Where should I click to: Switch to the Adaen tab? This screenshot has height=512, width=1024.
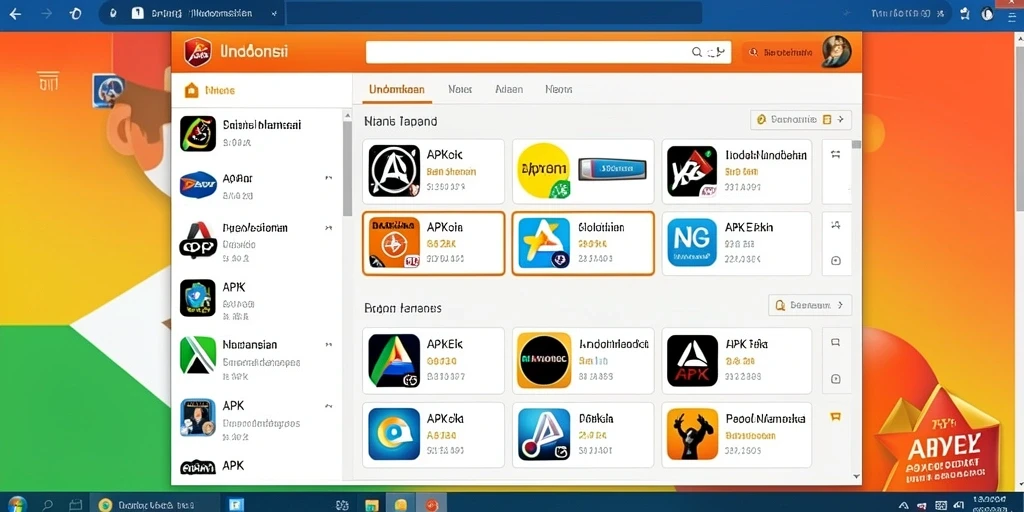pyautogui.click(x=509, y=89)
